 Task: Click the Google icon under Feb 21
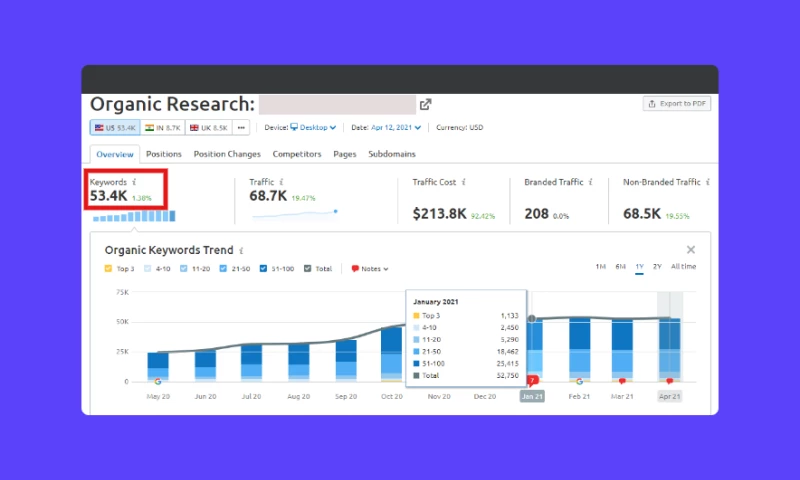[x=578, y=381]
